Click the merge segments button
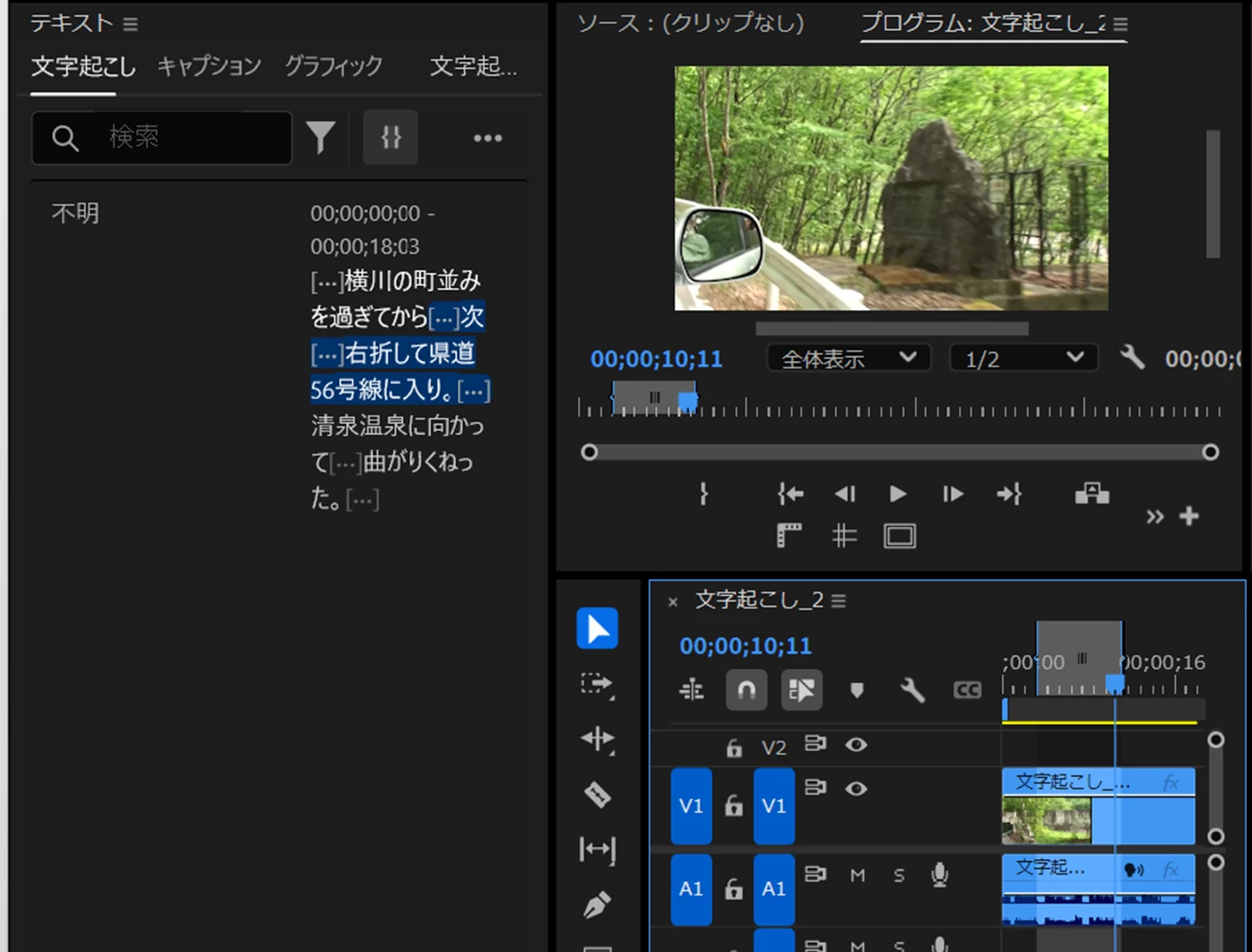 [x=391, y=138]
